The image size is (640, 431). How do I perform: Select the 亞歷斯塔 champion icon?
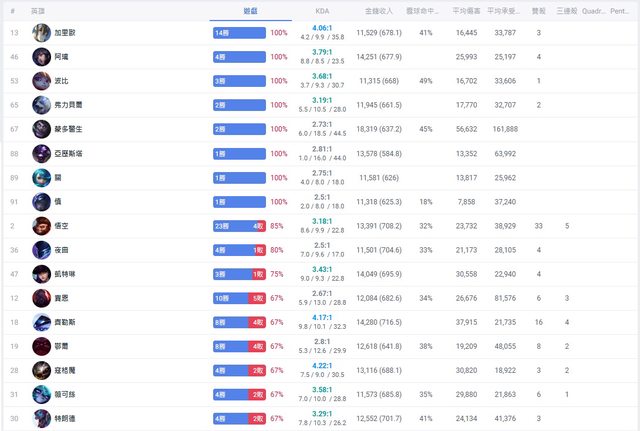[41, 153]
